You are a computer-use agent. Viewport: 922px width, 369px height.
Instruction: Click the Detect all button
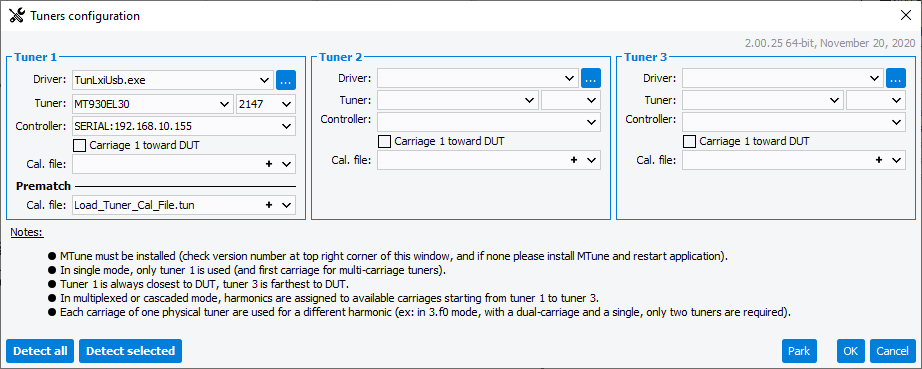(x=40, y=351)
